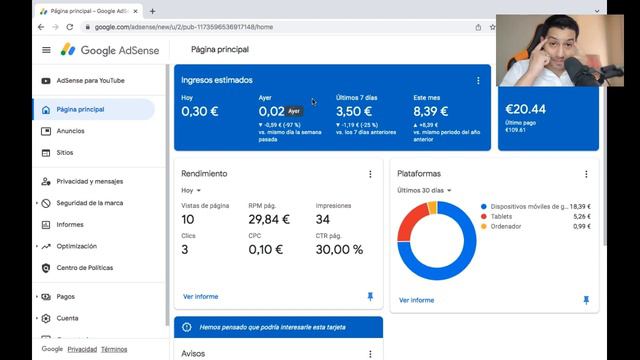Image resolution: width=640 pixels, height=360 pixels.
Task: Click the Seguridad de la marca blocked icon
Action: [x=46, y=203]
